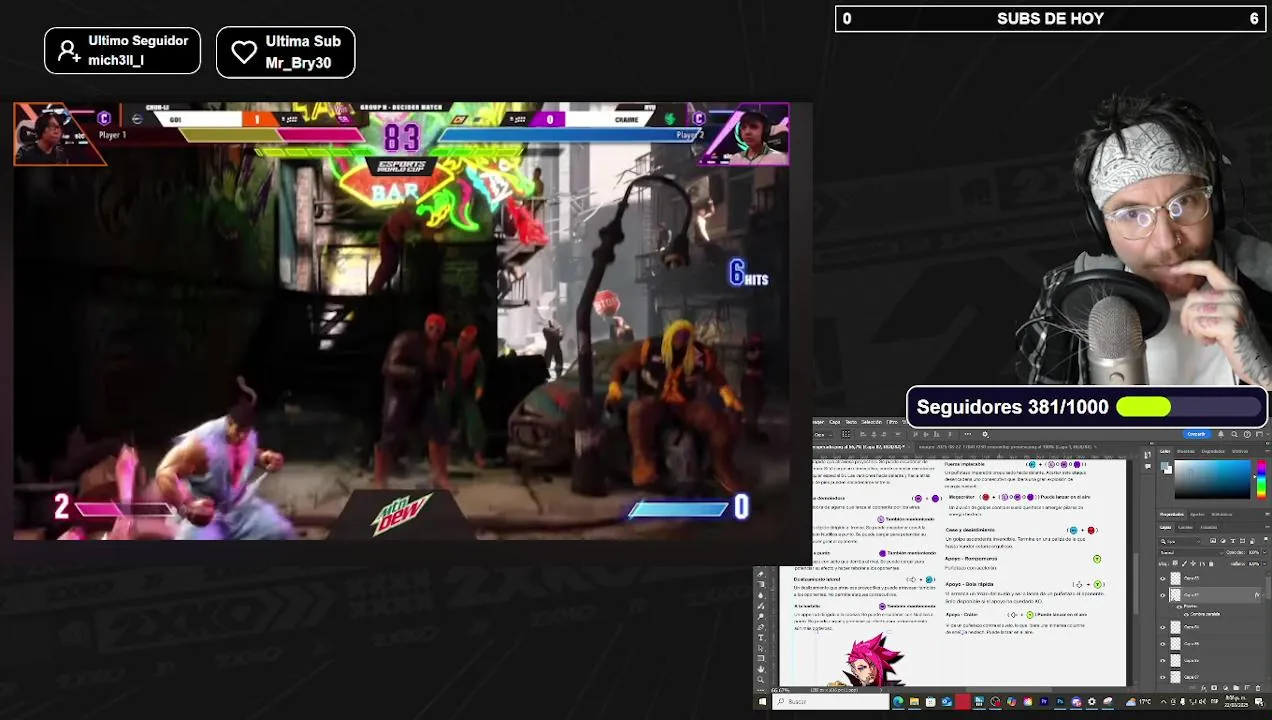Lock all padlock icon in Layers panel
The width and height of the screenshot is (1272, 720).
[1211, 564]
